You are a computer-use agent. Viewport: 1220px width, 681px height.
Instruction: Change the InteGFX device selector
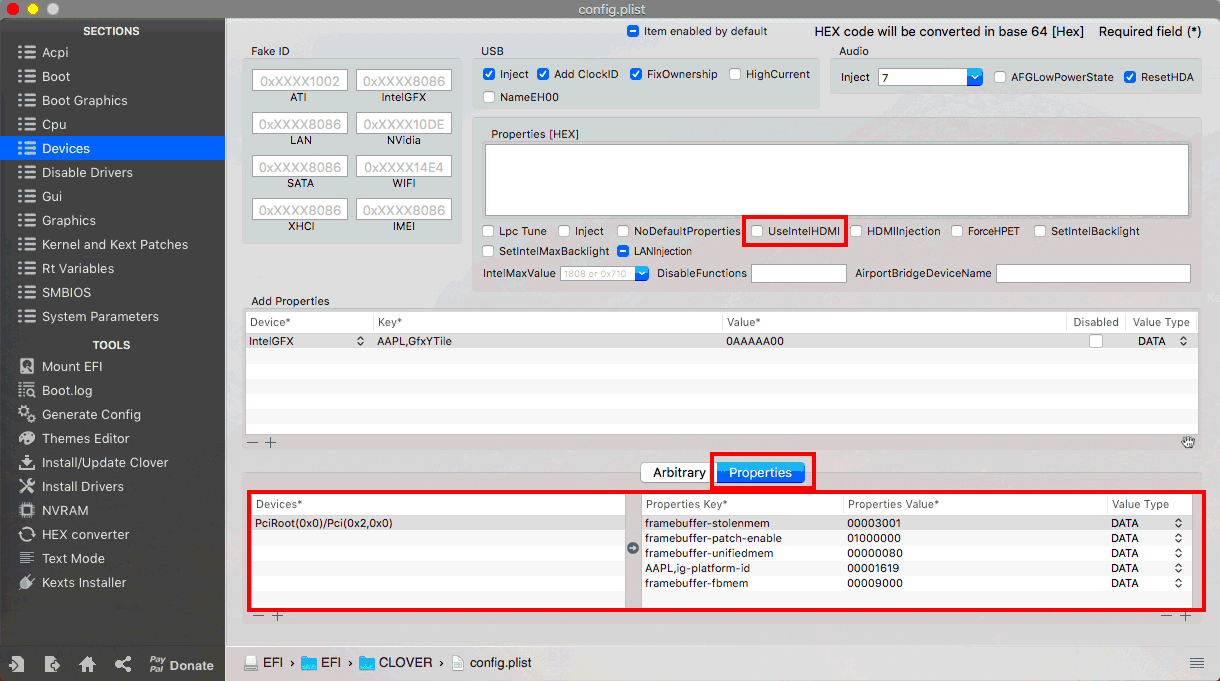tap(360, 340)
